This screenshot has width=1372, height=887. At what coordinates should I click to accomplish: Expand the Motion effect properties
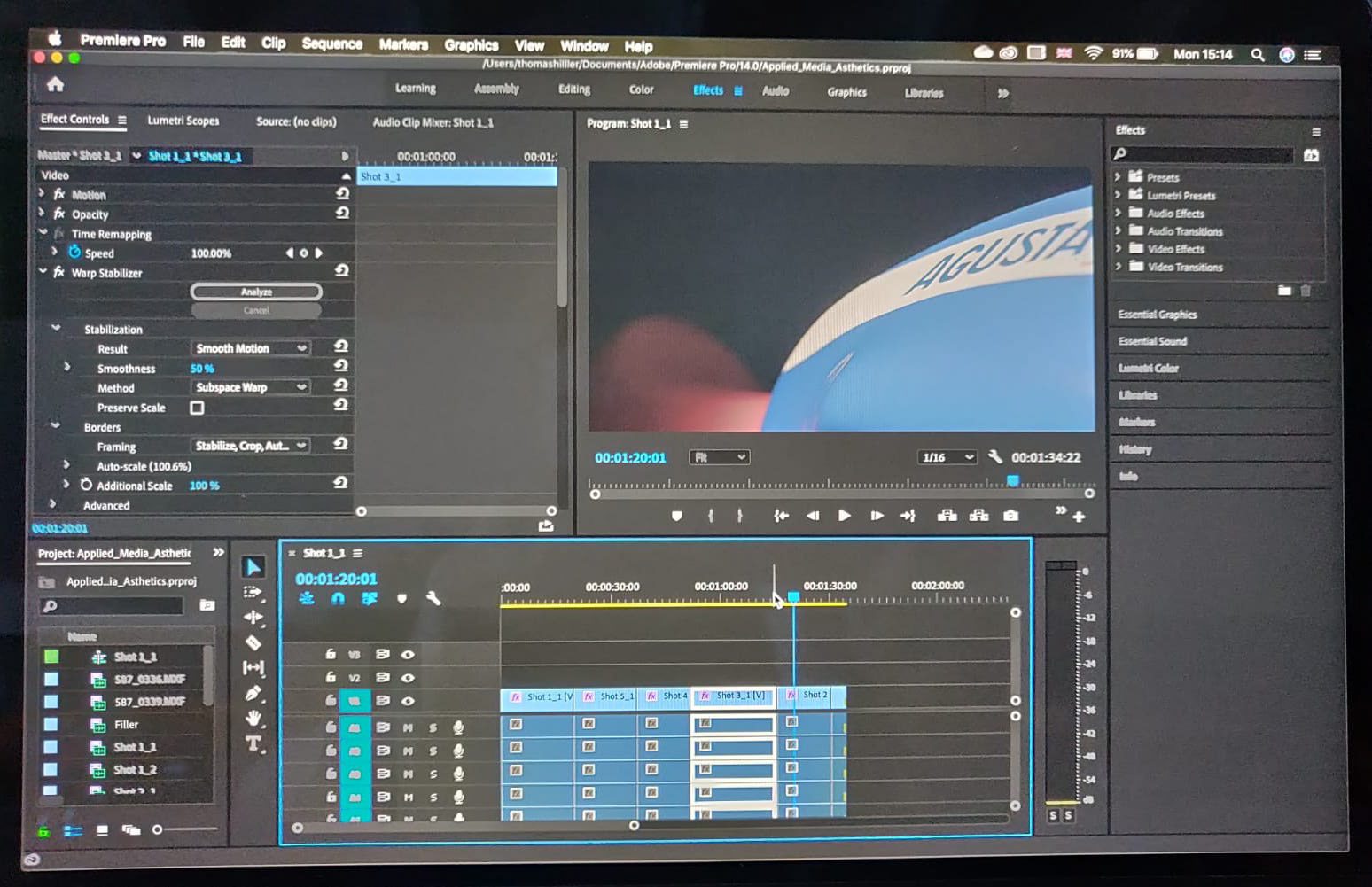pos(41,193)
